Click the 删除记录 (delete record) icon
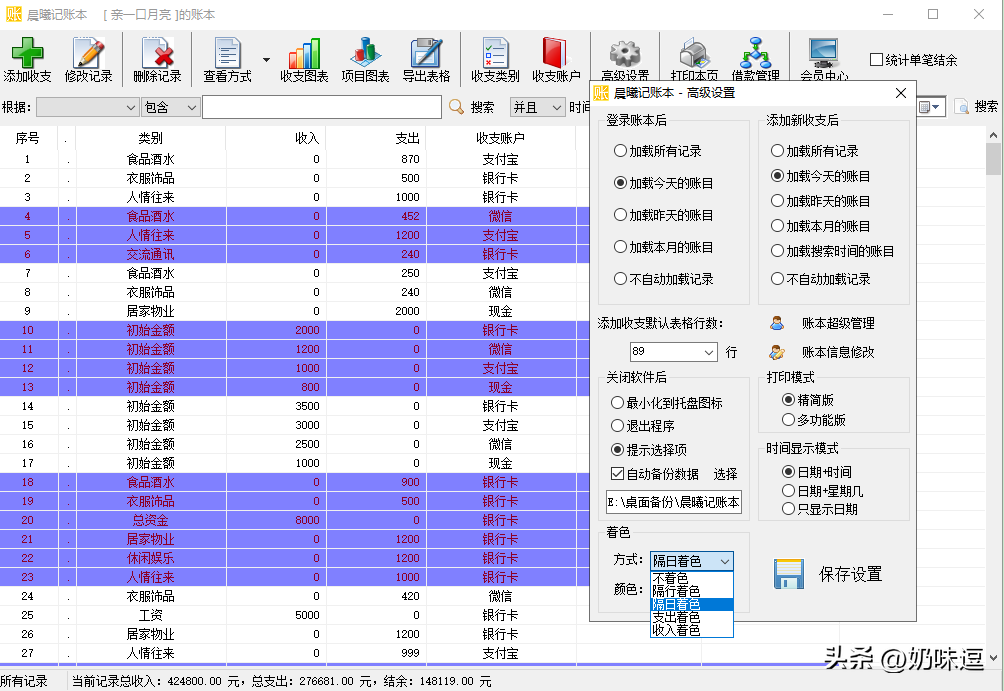This screenshot has height=691, width=1004. coord(155,57)
